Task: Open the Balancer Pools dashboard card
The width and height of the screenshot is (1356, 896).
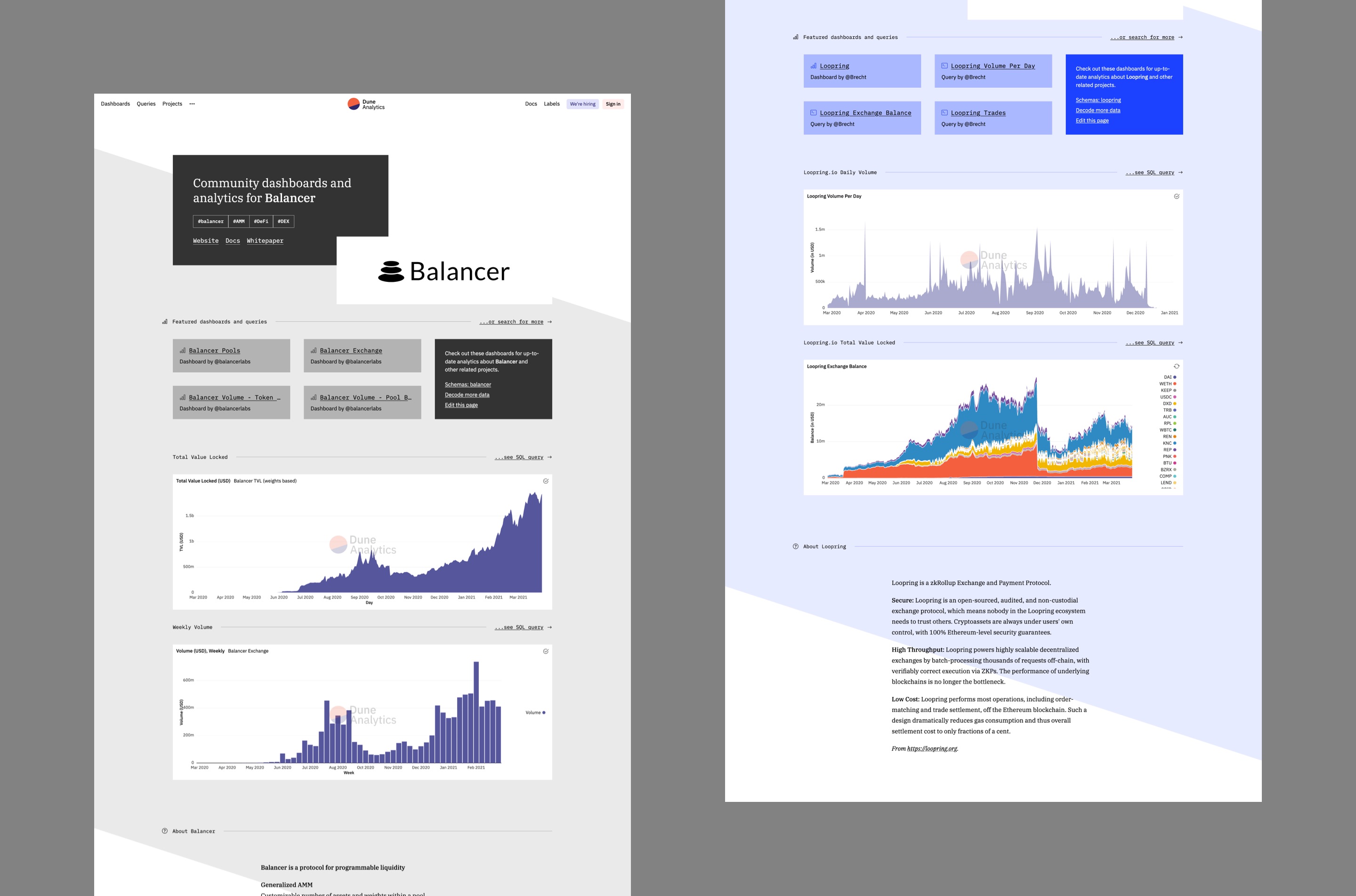Action: 232,355
